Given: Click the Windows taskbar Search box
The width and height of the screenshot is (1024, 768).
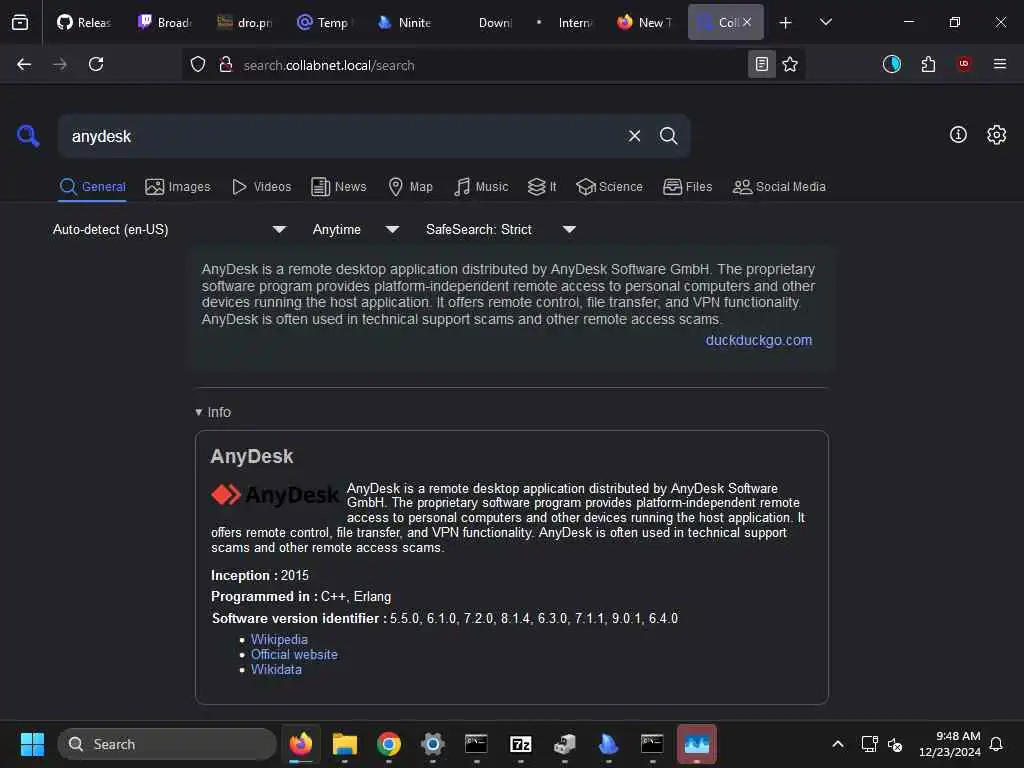Looking at the screenshot, I should pyautogui.click(x=167, y=744).
